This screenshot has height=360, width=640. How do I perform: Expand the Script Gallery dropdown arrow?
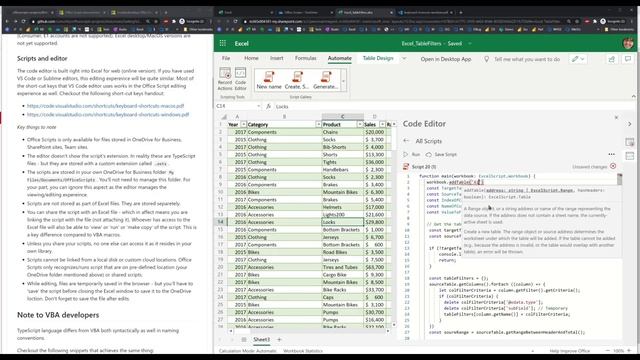pyautogui.click(x=343, y=80)
